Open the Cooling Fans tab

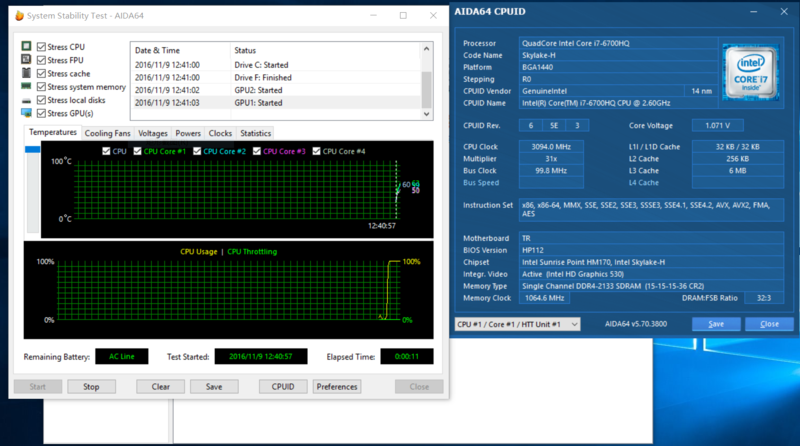tap(107, 133)
